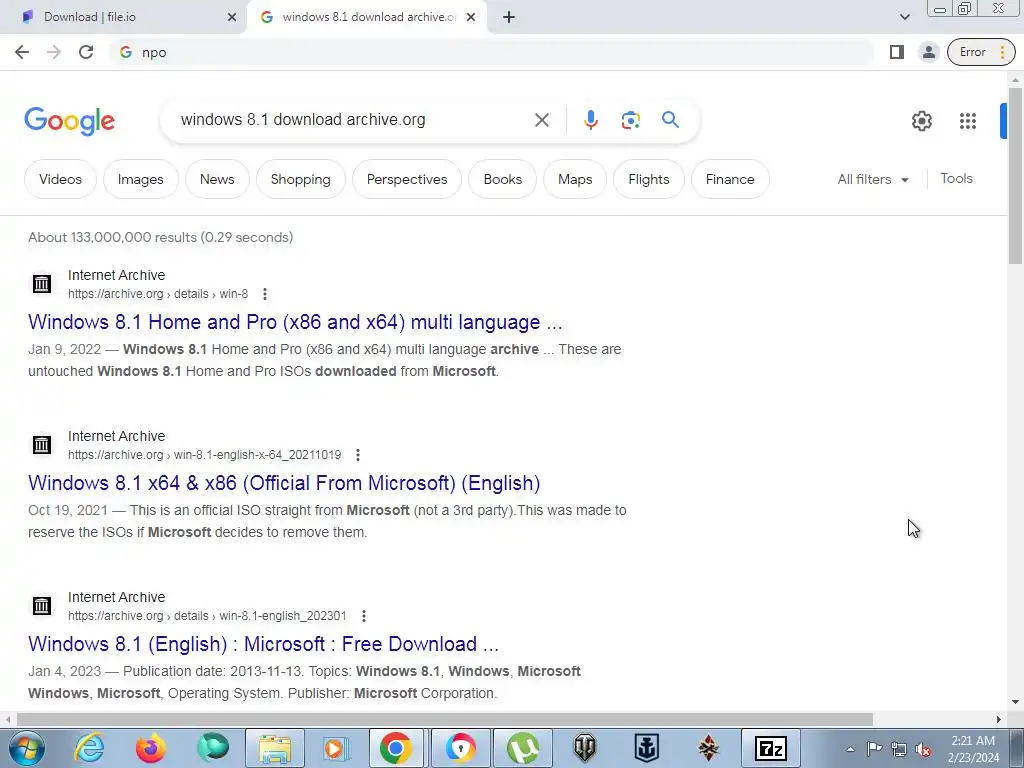Open the Google apps grid
Viewport: 1024px width, 768px height.
point(968,121)
